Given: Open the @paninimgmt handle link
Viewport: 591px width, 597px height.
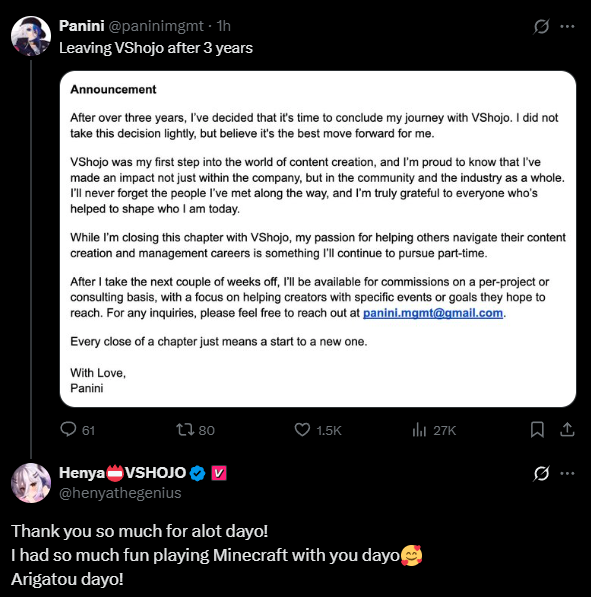Looking at the screenshot, I should (x=156, y=26).
